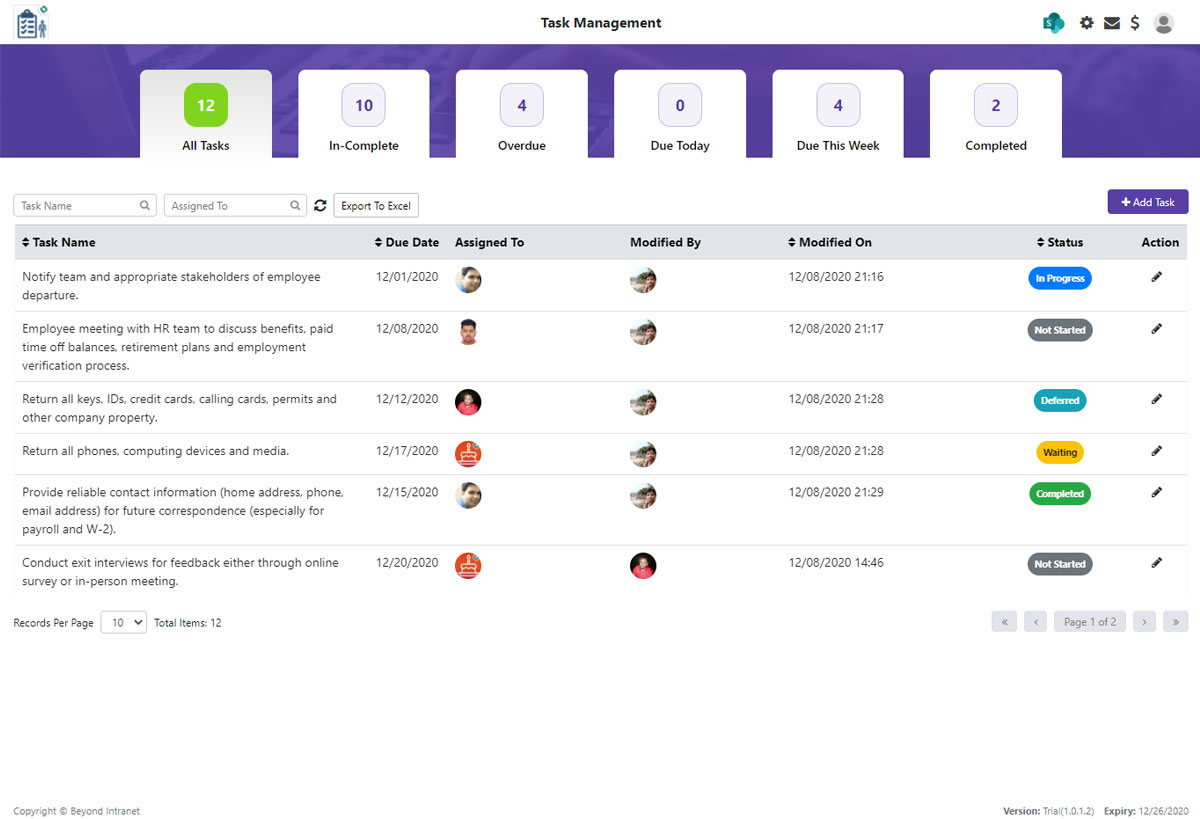Switch to the Completed tab

pos(995,112)
